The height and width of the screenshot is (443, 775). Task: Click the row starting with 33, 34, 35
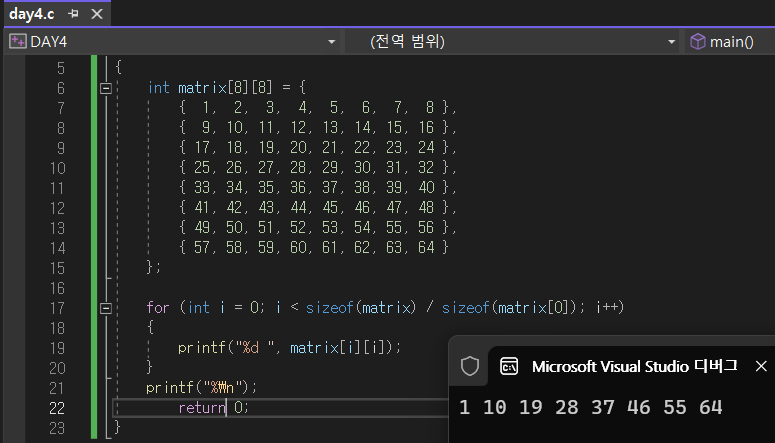pyautogui.click(x=318, y=187)
